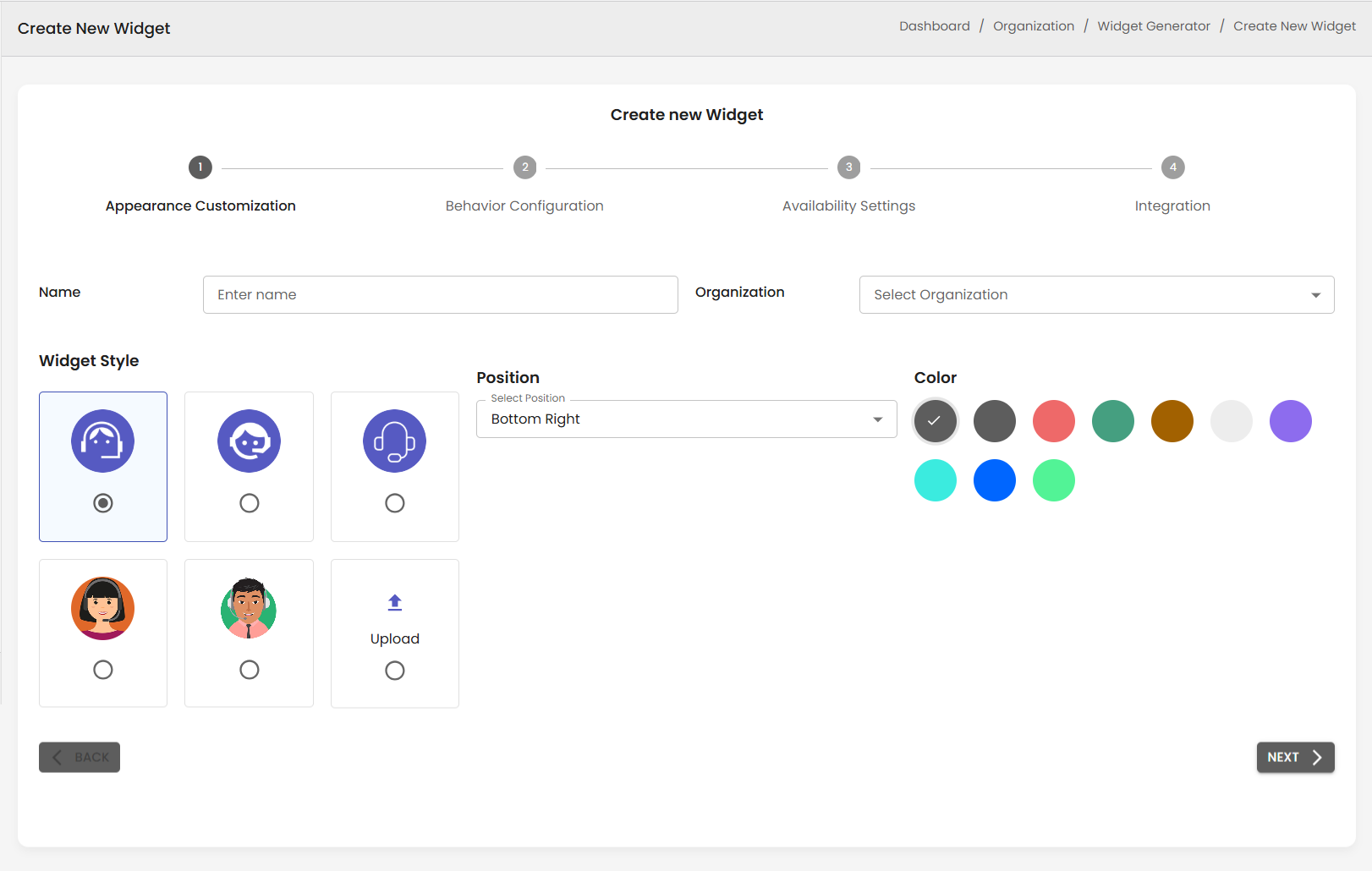
Task: Click the Upload arrow icon
Action: (394, 603)
